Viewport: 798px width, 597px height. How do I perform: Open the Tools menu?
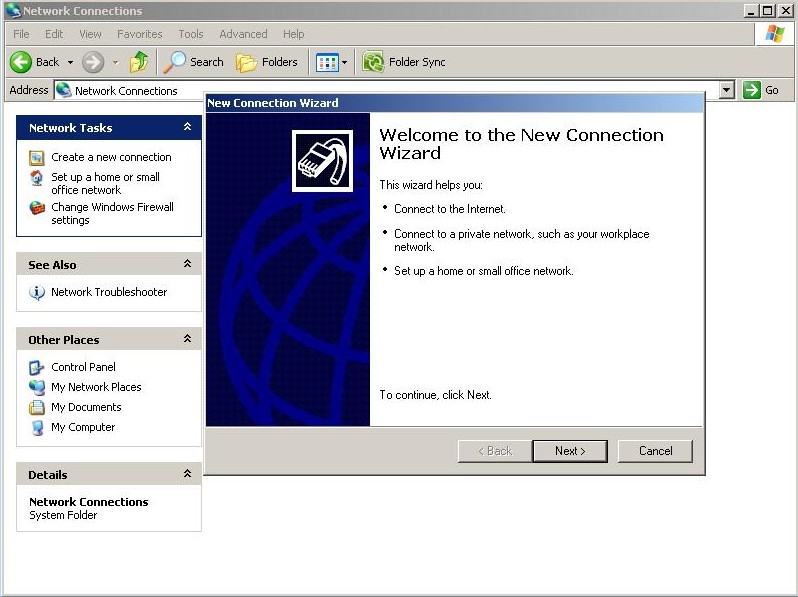(x=191, y=34)
